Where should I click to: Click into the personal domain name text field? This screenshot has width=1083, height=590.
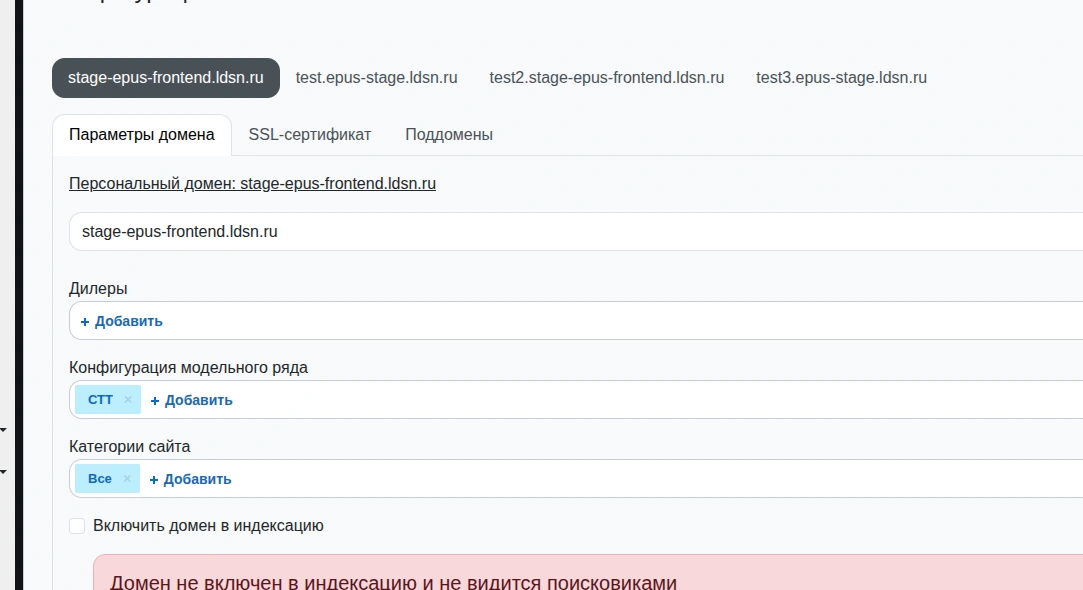click(570, 232)
